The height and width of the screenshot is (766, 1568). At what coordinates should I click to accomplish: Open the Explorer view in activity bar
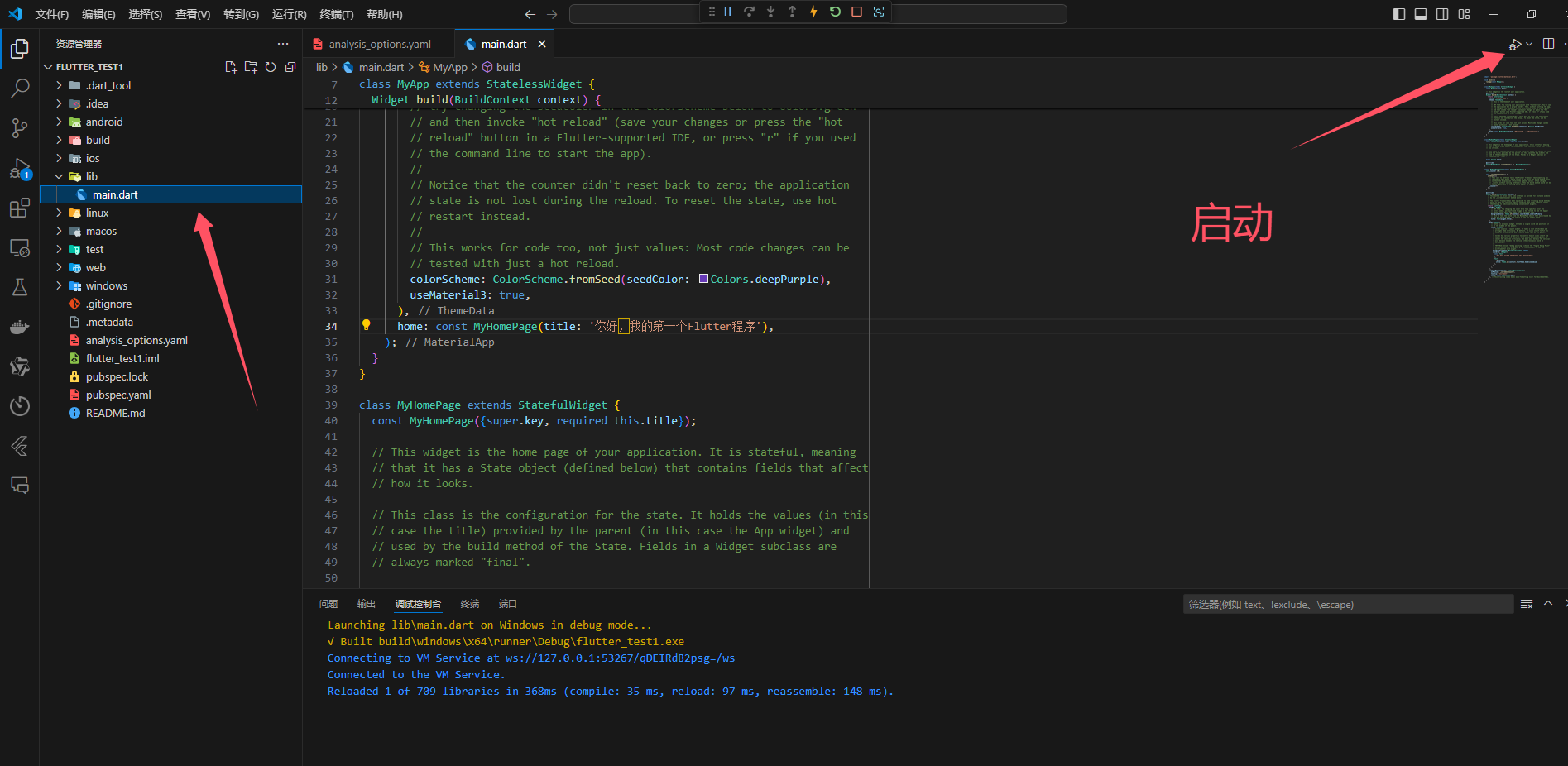(20, 49)
